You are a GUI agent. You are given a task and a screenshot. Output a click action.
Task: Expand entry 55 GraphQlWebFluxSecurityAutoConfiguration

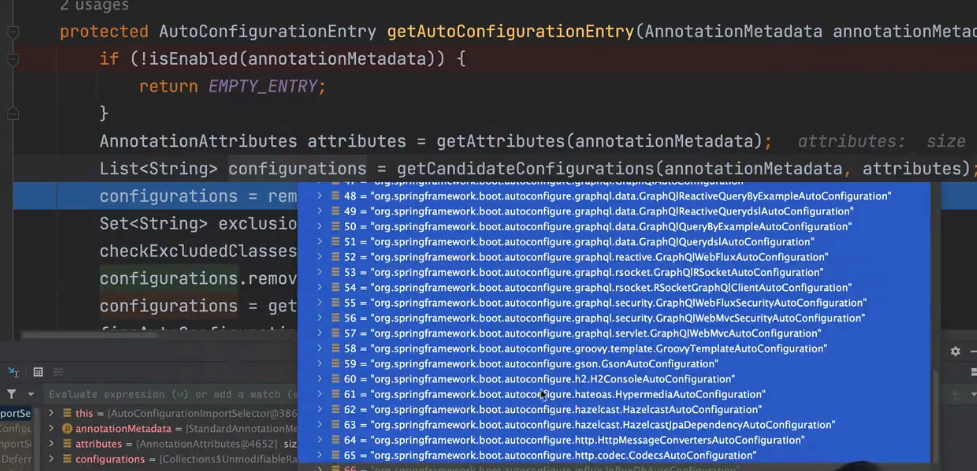(x=320, y=303)
